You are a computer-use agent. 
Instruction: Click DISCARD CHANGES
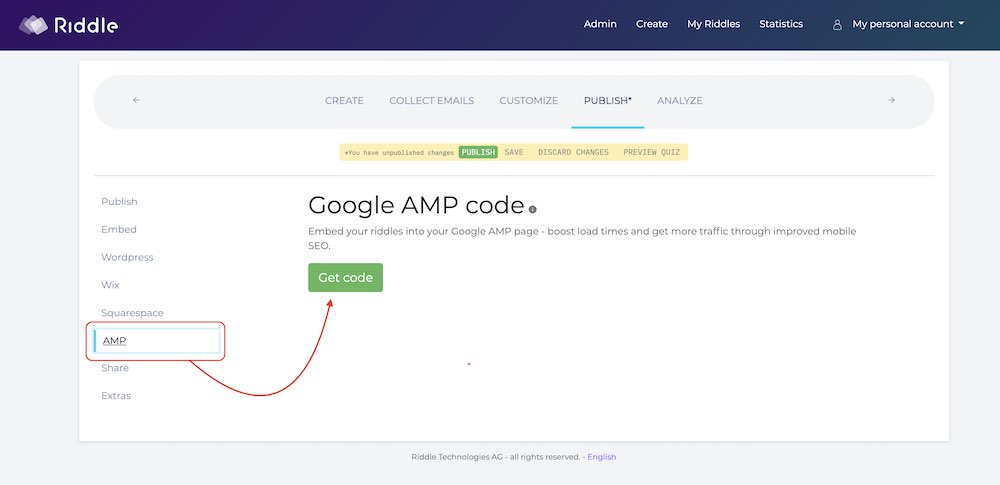573,153
